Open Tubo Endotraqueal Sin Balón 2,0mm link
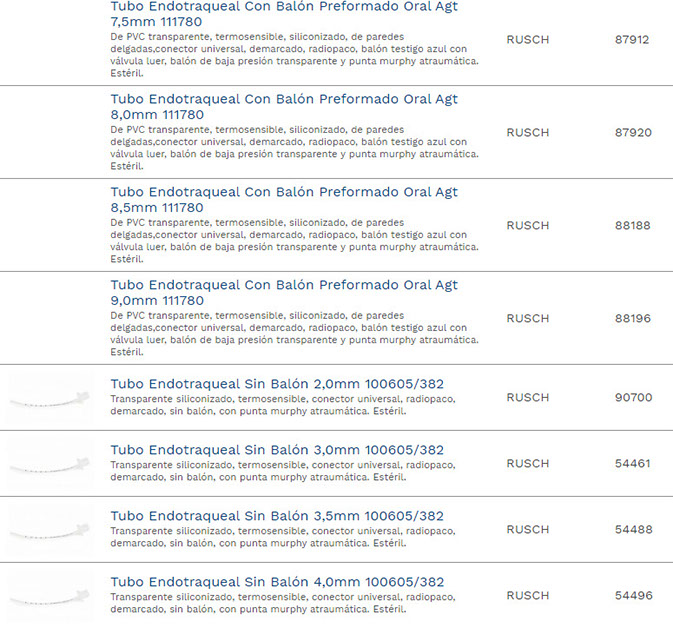Image resolution: width=673 pixels, height=628 pixels. [x=277, y=384]
